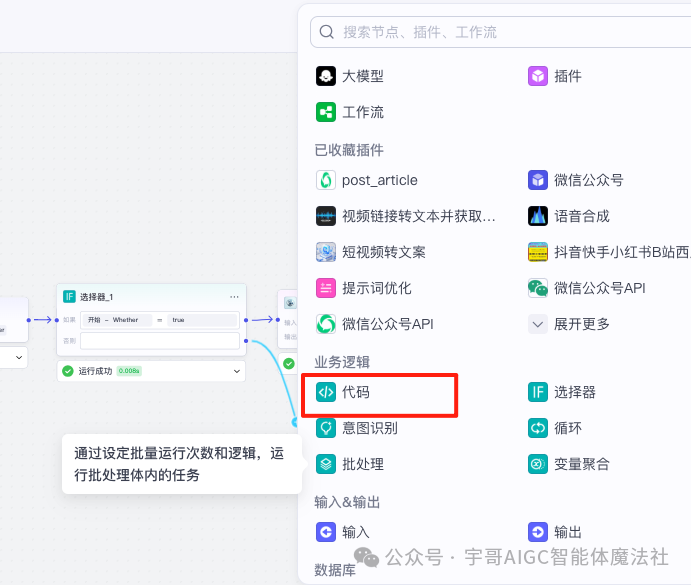Image resolution: width=691 pixels, height=585 pixels.
Task: Click the 抖音快手小红书B站 plugin icon
Action: (x=538, y=252)
